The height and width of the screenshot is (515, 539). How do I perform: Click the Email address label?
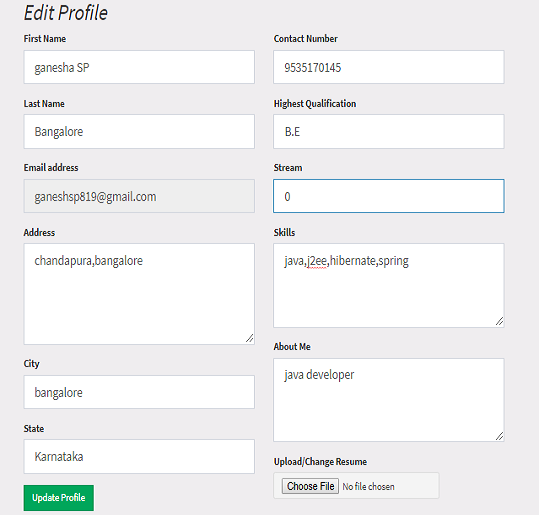[x=51, y=167]
